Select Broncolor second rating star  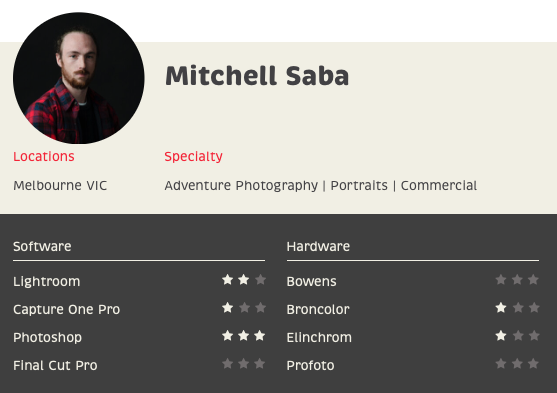pos(518,307)
